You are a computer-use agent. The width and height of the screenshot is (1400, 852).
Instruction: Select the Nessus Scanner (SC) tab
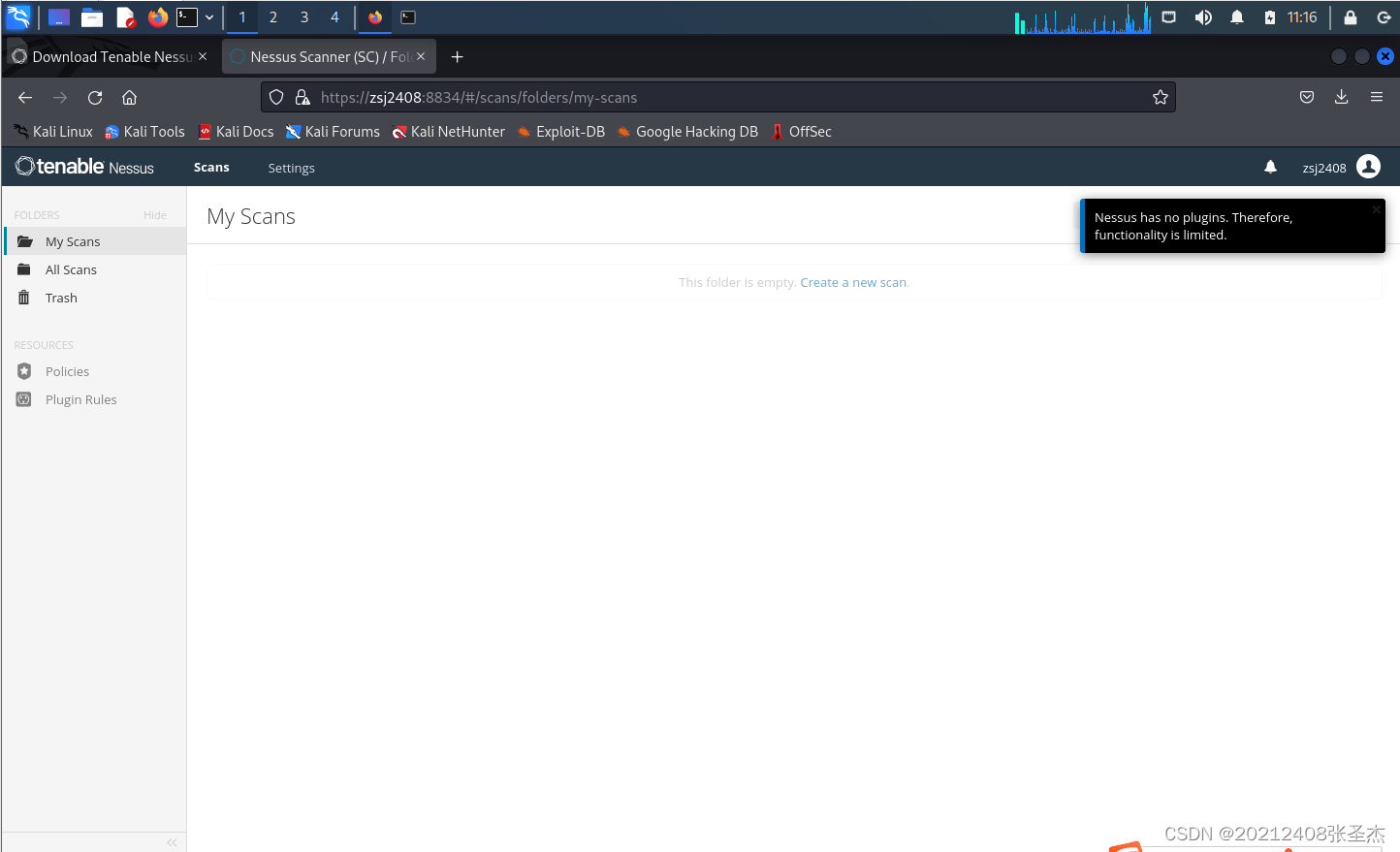point(329,56)
